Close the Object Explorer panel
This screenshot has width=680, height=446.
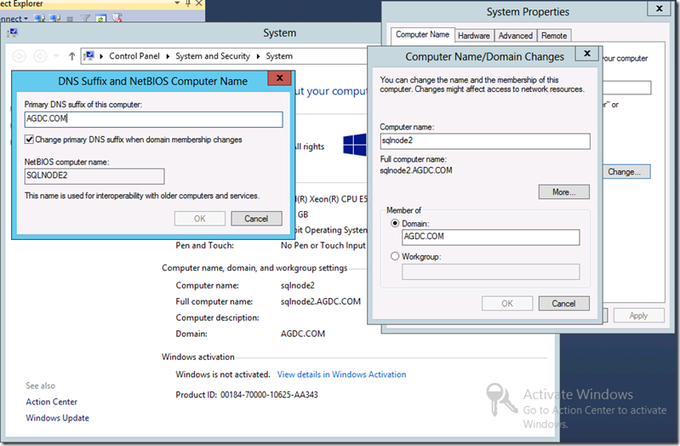199,3
